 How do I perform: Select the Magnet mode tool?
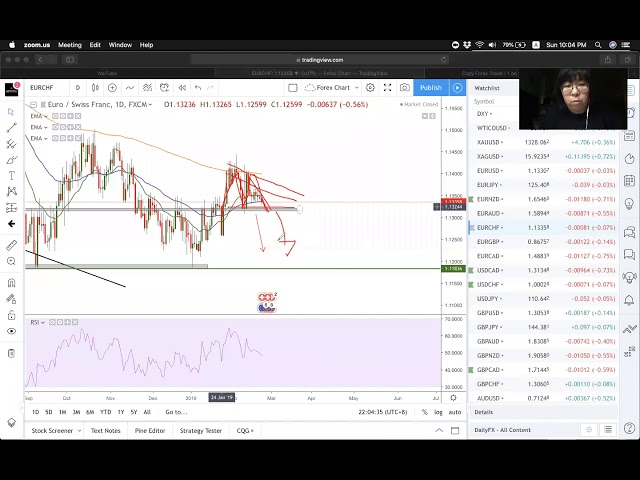[x=12, y=282]
